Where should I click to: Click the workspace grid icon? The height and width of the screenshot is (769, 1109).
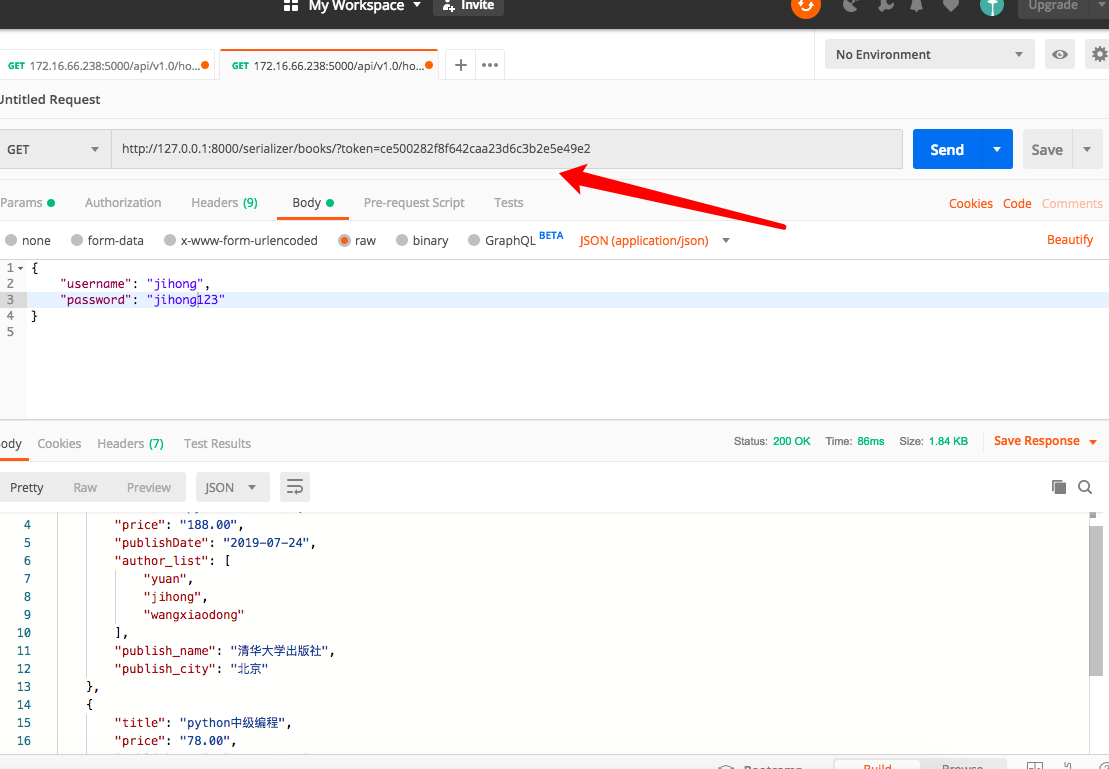[x=291, y=6]
